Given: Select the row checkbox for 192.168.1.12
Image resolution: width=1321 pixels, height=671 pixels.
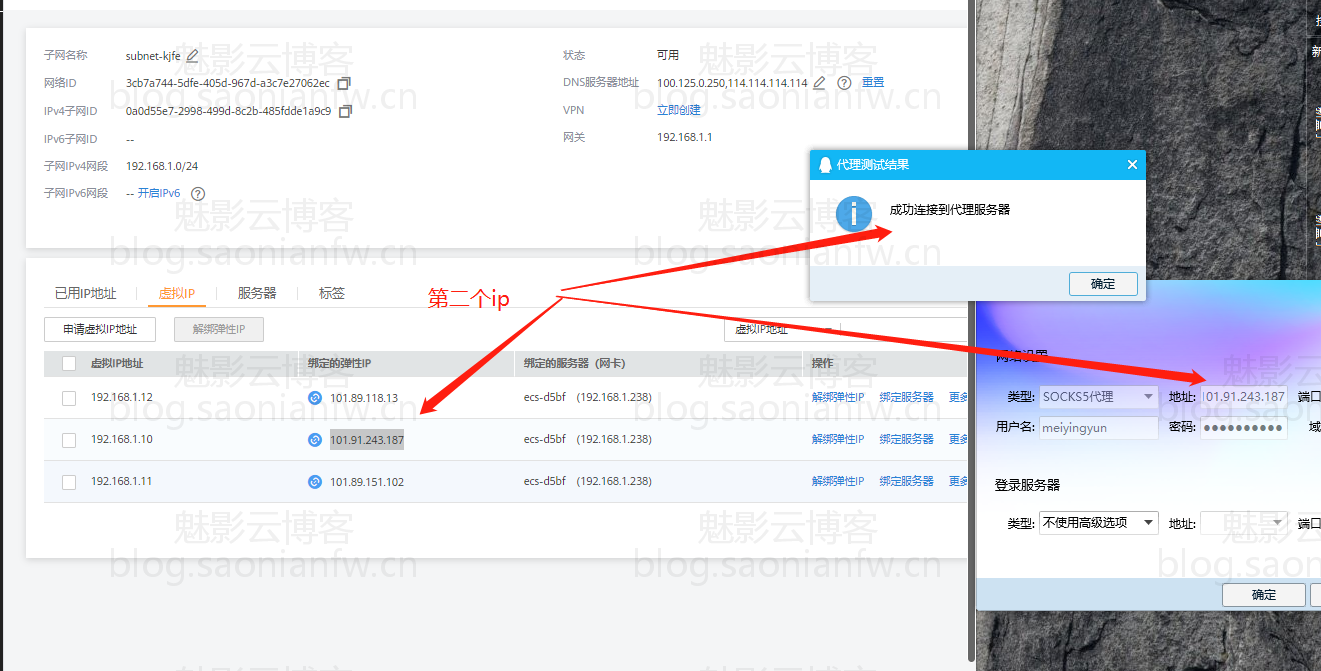Looking at the screenshot, I should [x=69, y=398].
